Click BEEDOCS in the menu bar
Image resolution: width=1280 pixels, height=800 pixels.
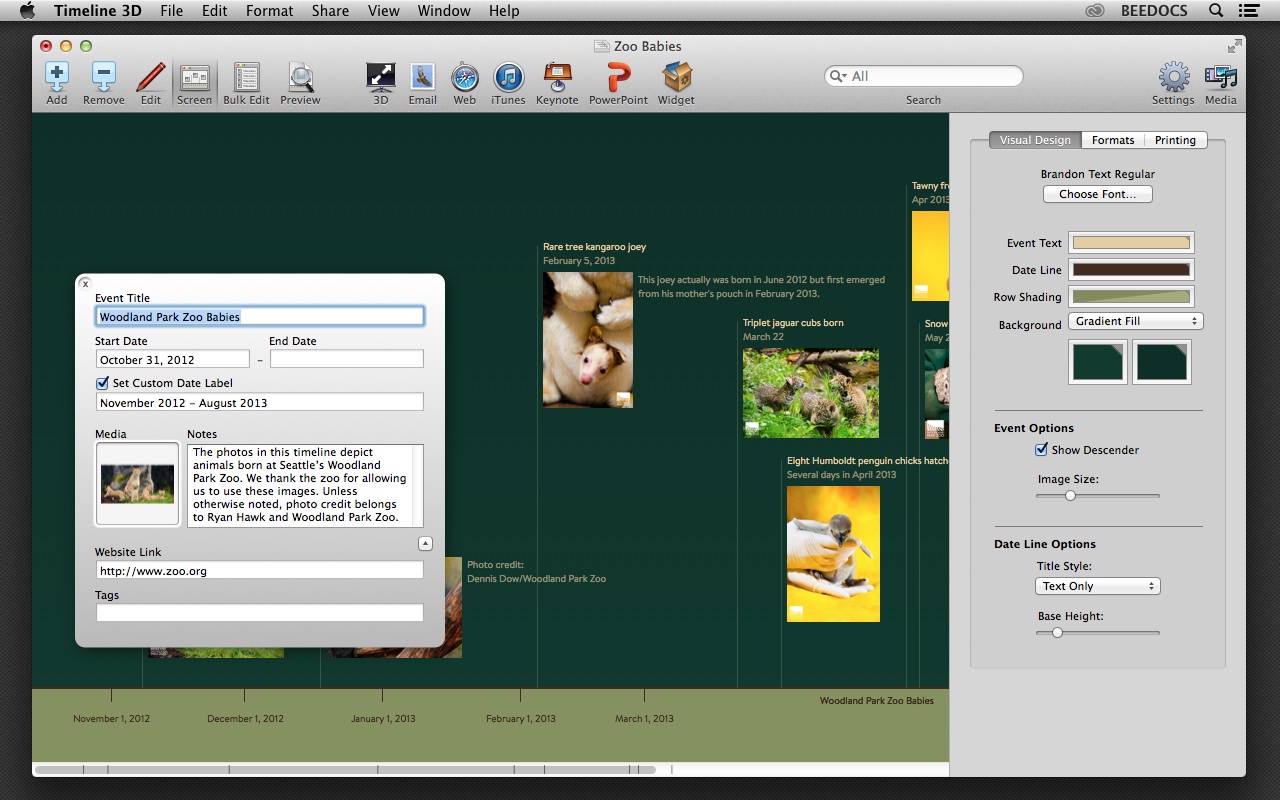1154,11
